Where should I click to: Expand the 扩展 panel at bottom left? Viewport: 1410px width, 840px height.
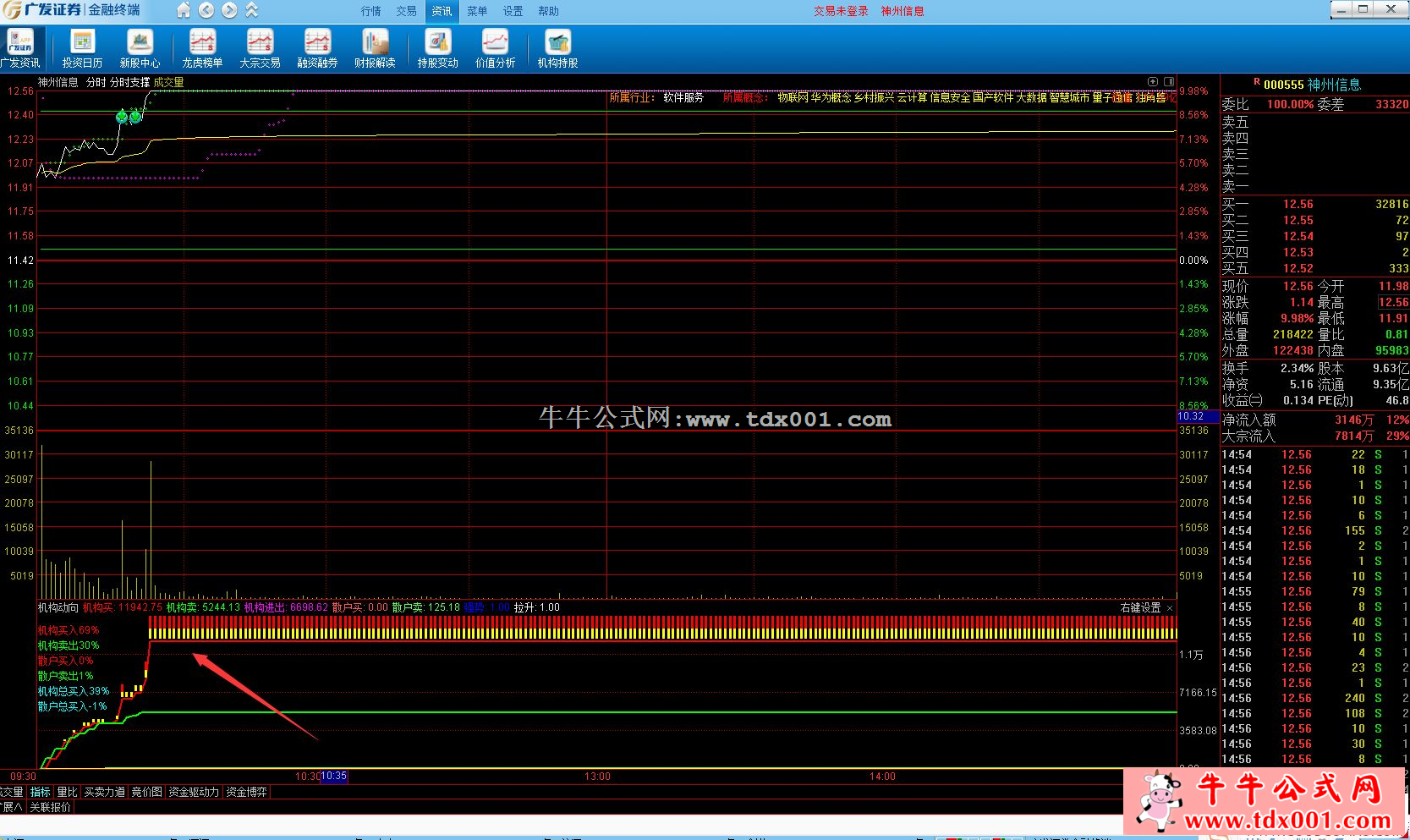pos(12,807)
